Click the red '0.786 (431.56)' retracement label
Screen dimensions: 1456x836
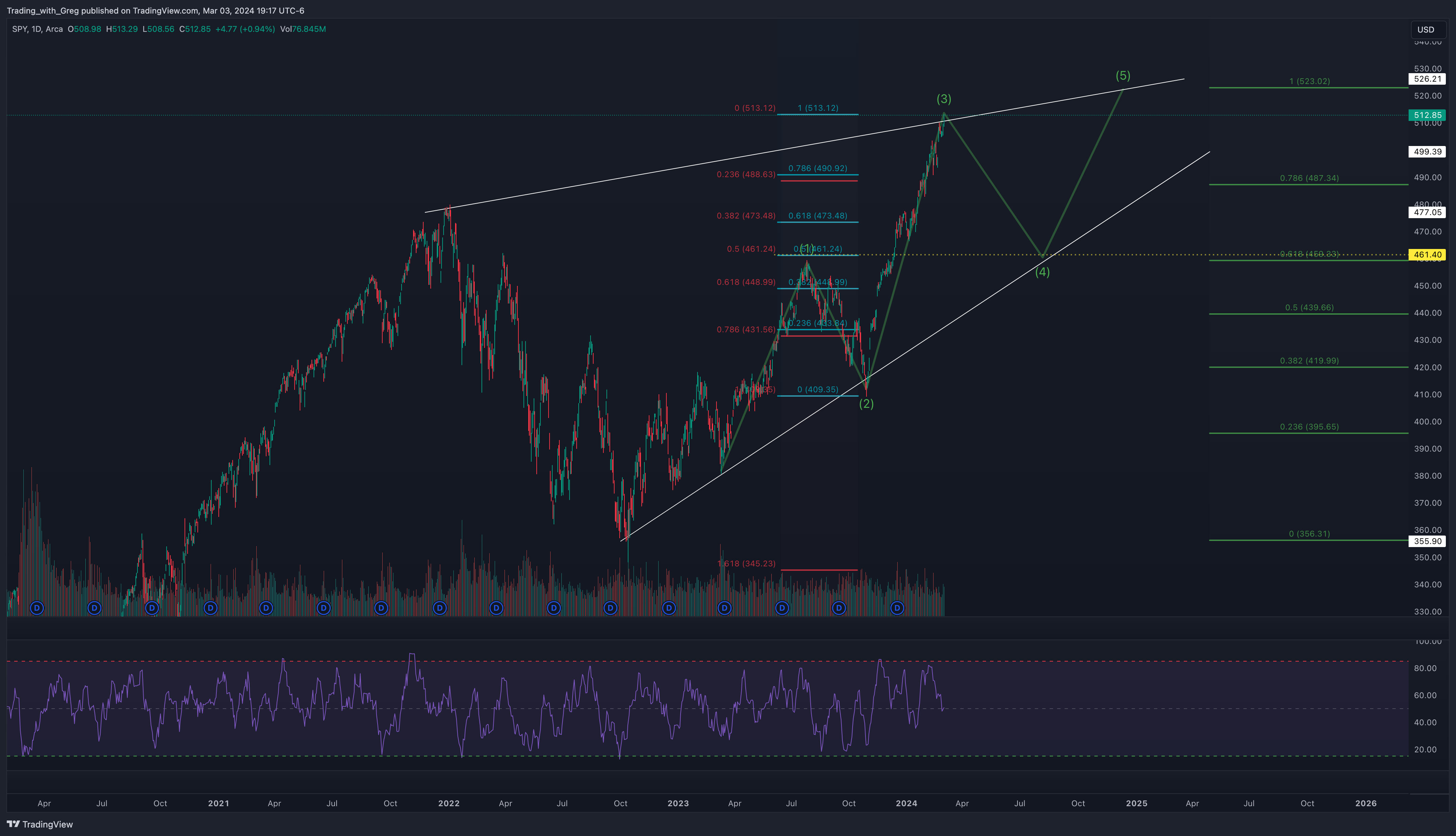pyautogui.click(x=746, y=330)
